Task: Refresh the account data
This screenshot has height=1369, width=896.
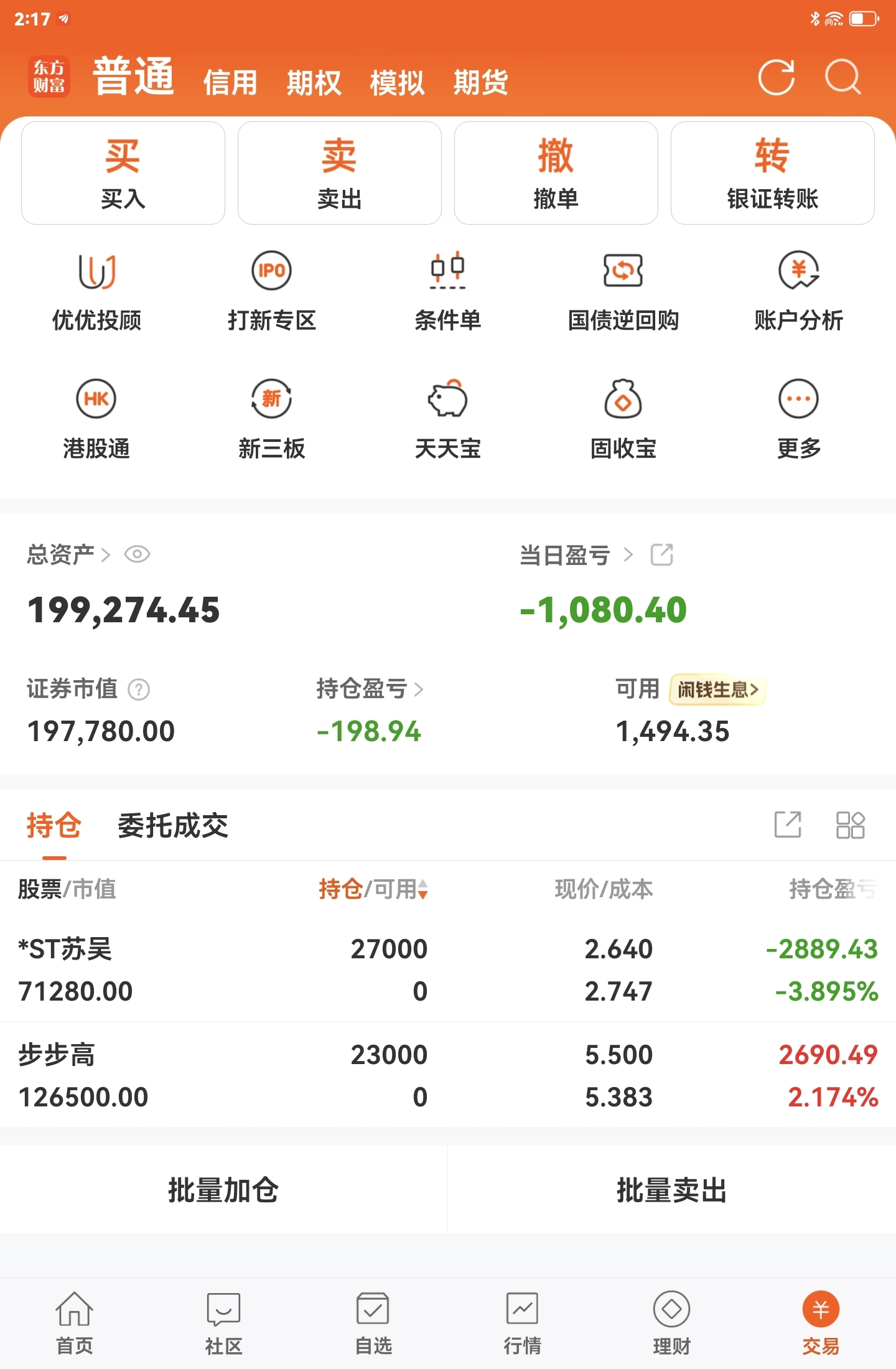Action: coord(776,77)
